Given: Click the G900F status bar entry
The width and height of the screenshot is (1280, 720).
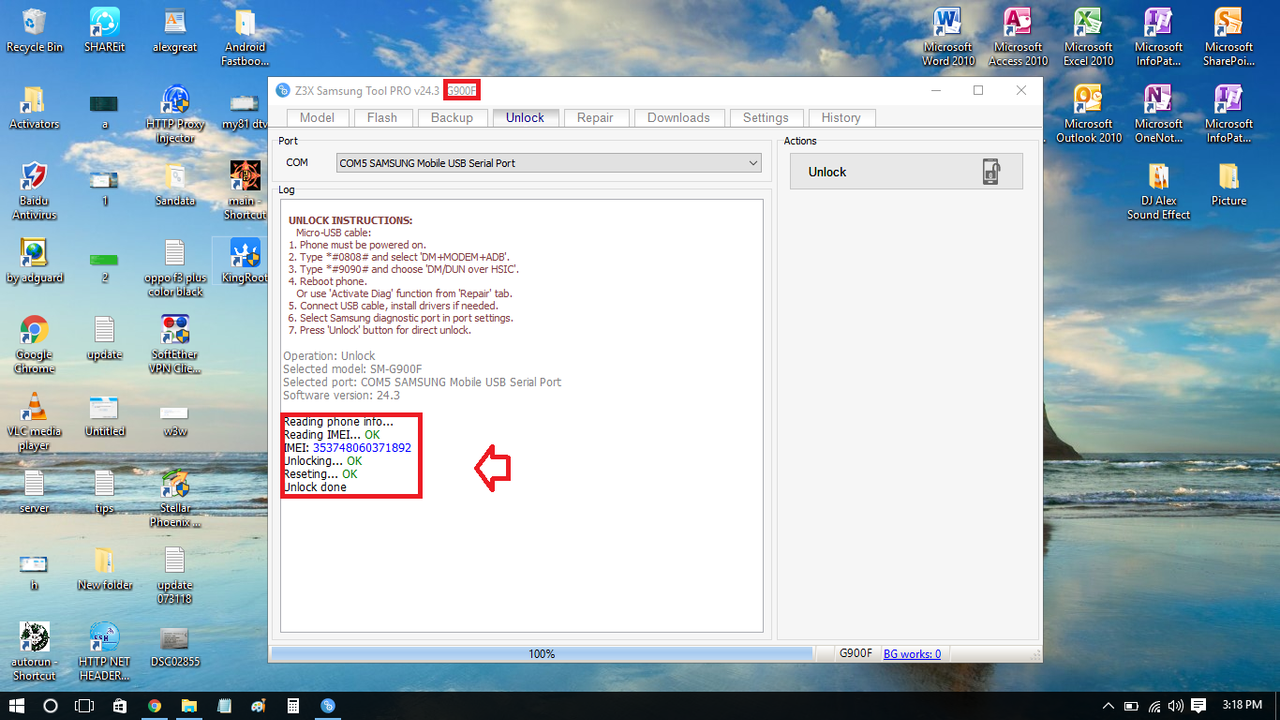Looking at the screenshot, I should click(856, 654).
